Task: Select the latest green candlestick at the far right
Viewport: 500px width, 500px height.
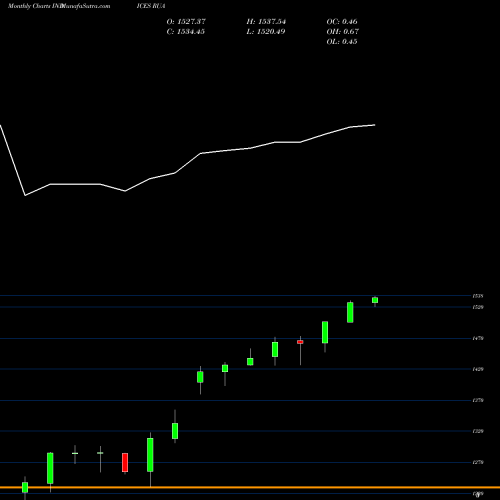Action: tap(375, 300)
